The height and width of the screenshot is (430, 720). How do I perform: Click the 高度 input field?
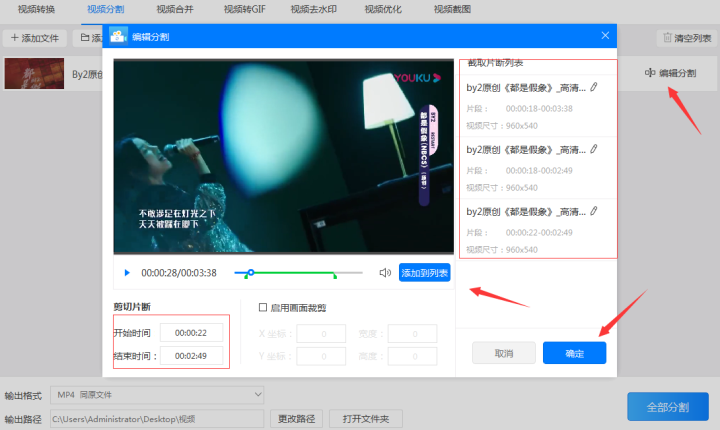point(412,356)
